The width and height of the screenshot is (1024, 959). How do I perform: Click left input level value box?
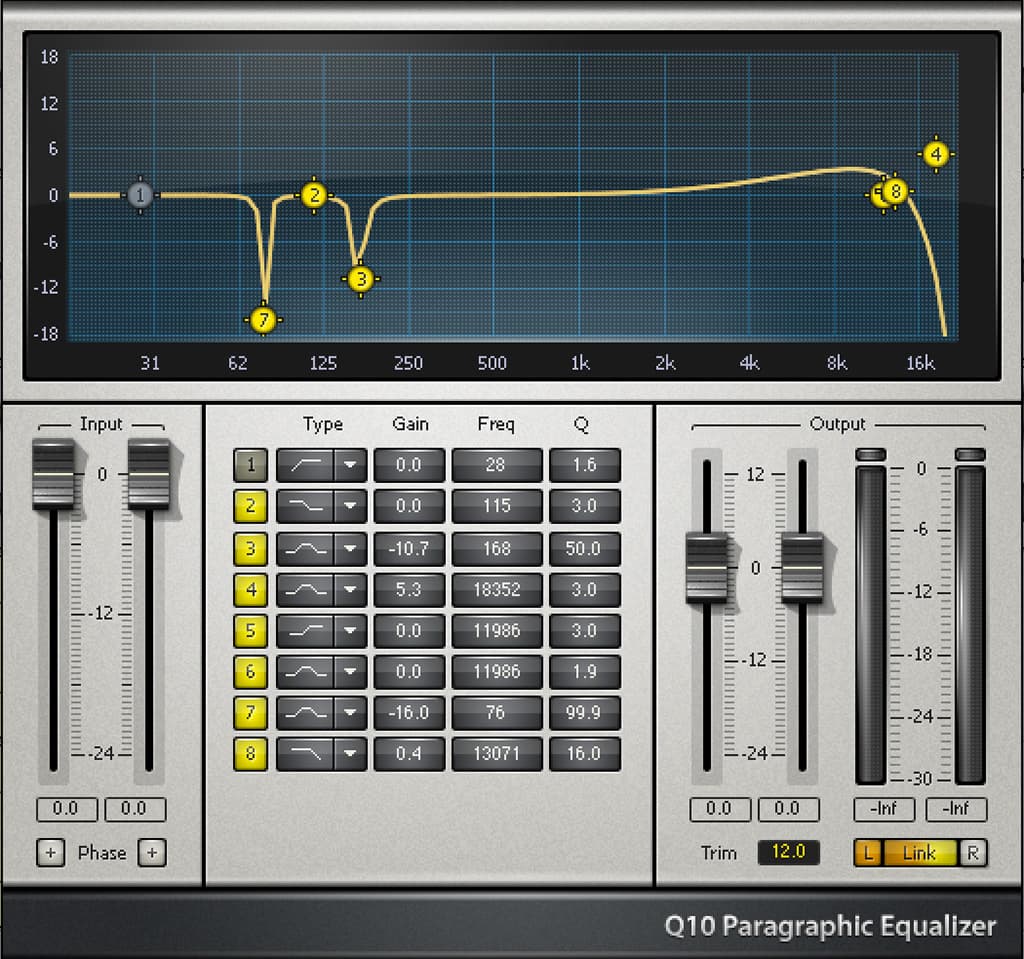(x=66, y=809)
